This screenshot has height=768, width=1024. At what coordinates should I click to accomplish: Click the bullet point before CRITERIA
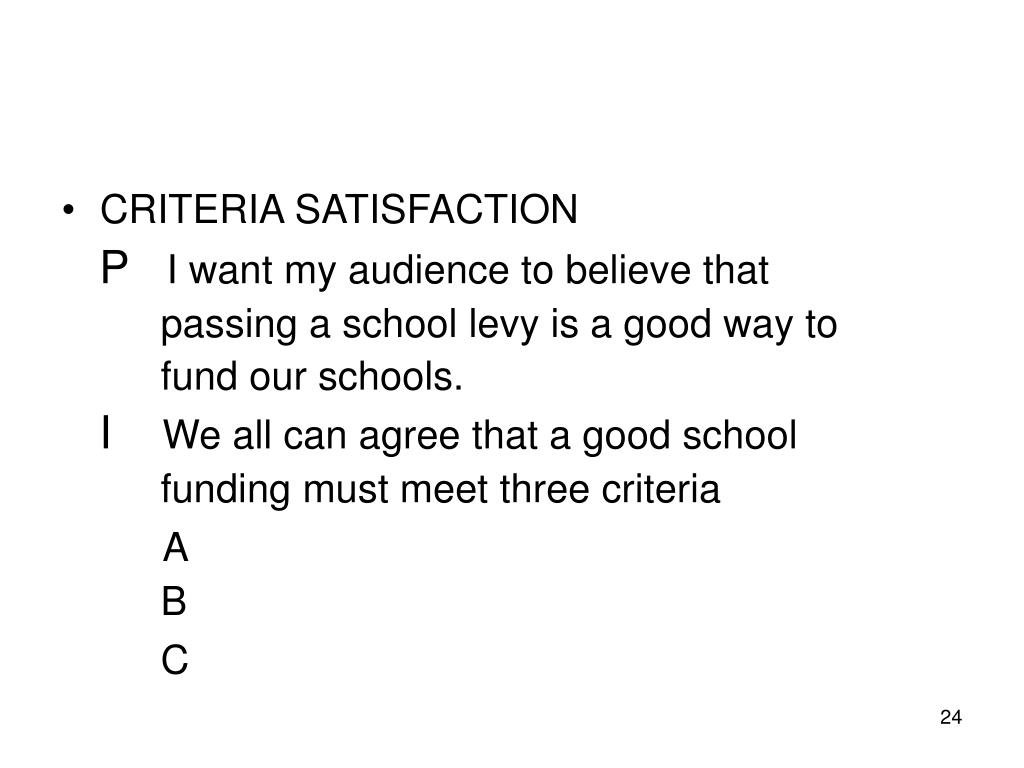click(x=68, y=210)
